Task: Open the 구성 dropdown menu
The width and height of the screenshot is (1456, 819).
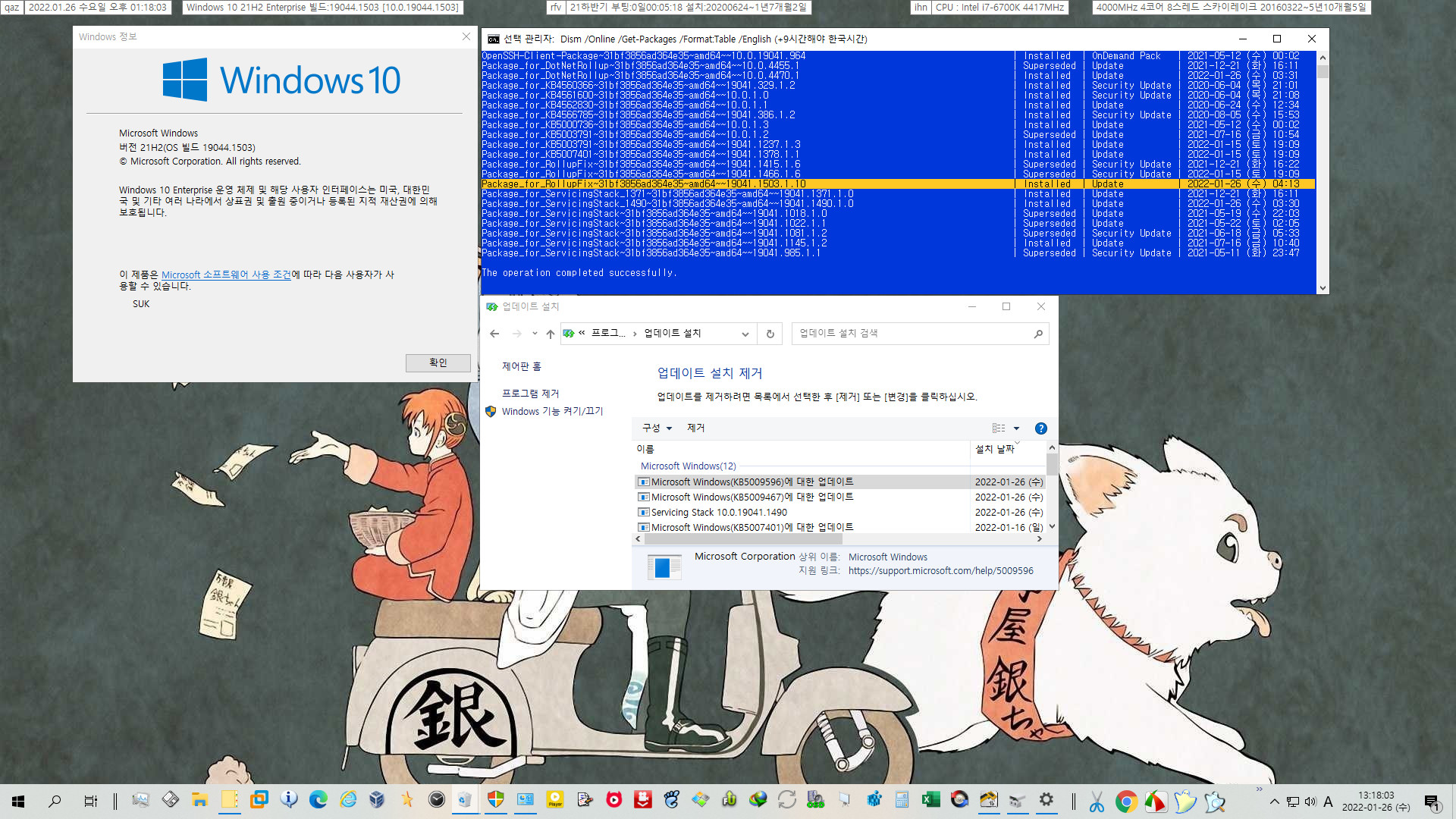Action: (x=657, y=428)
